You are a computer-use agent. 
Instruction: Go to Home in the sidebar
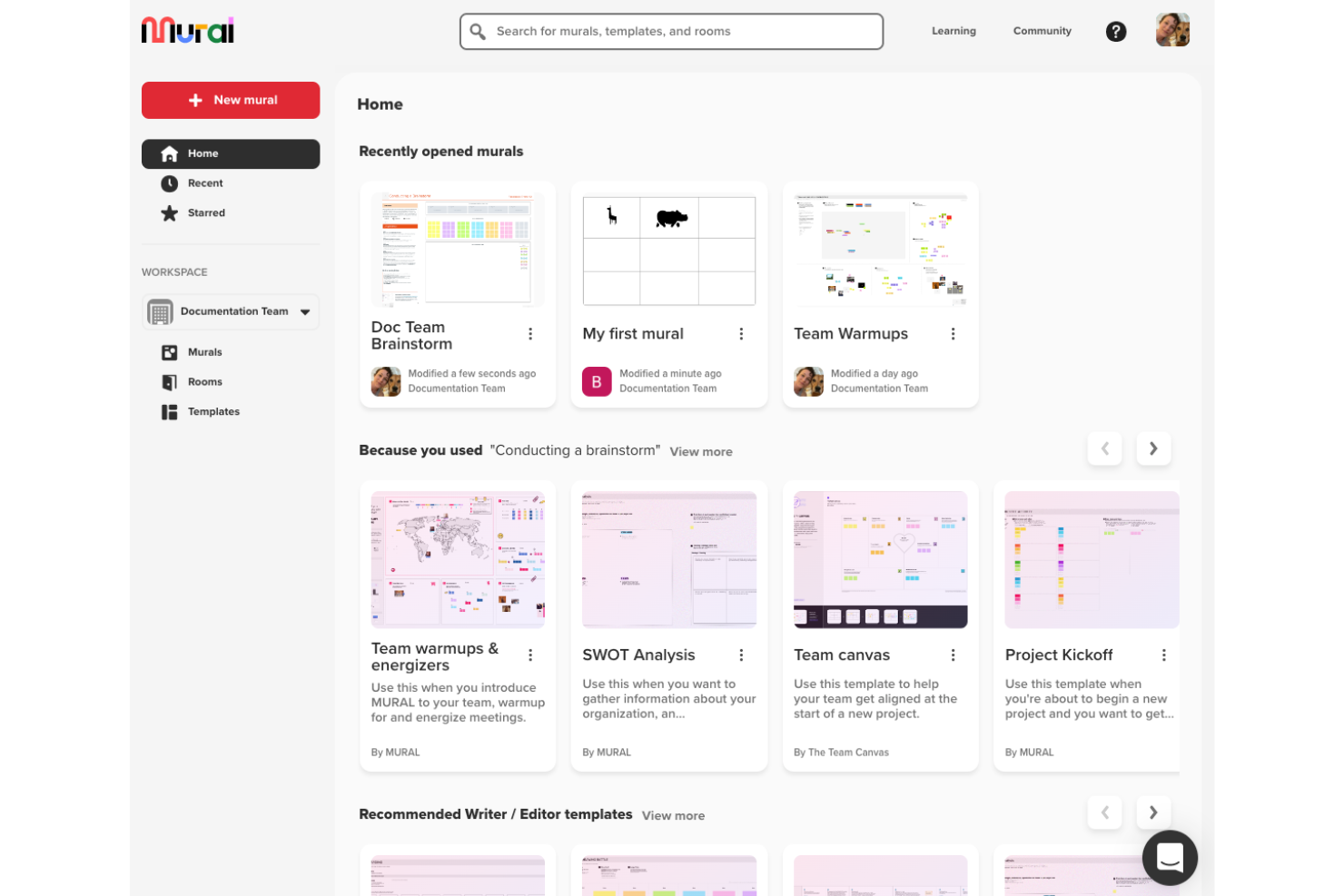(231, 154)
